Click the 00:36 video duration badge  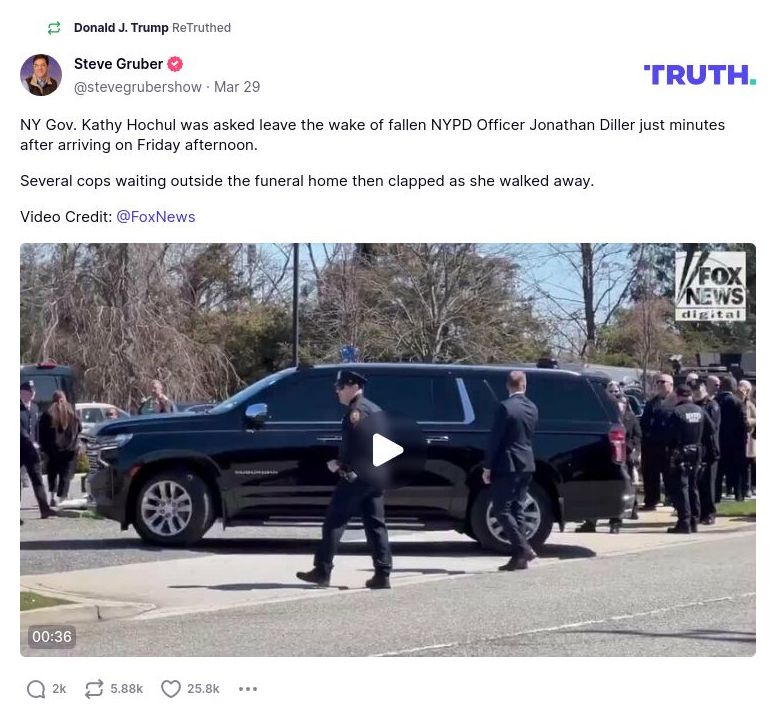pyautogui.click(x=52, y=637)
